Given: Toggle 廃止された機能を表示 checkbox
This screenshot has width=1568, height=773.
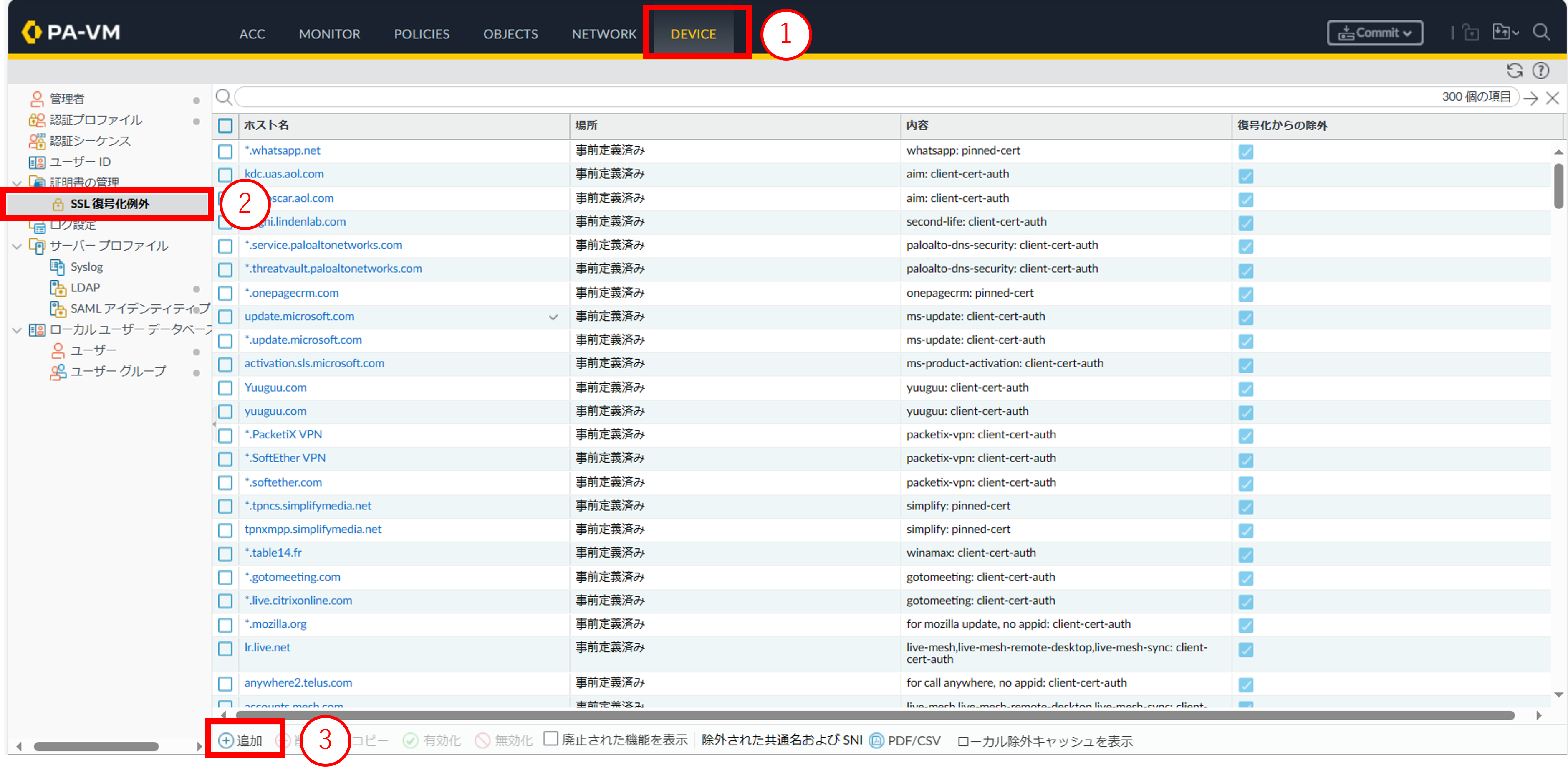Looking at the screenshot, I should tap(550, 739).
